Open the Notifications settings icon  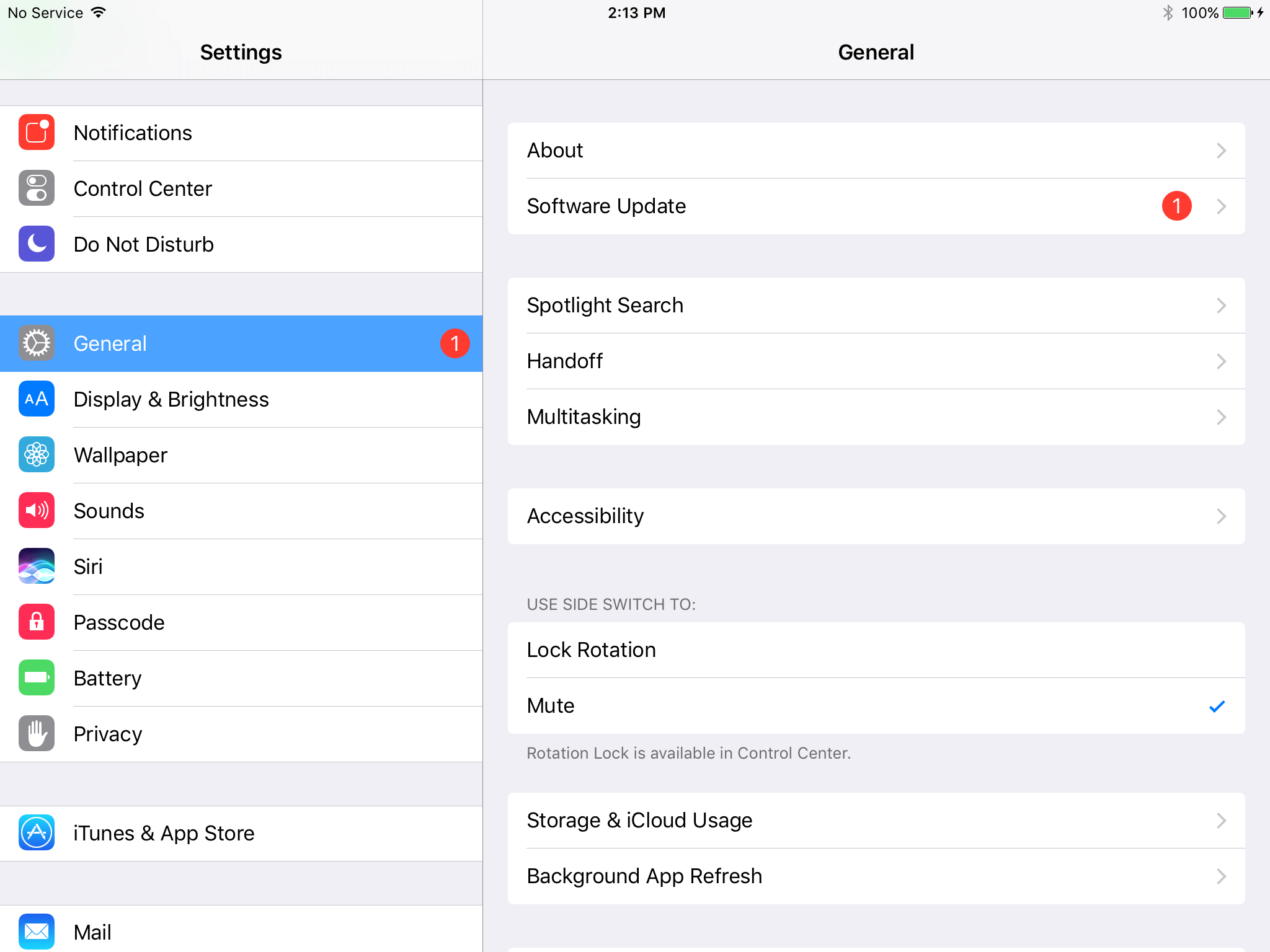(x=36, y=132)
